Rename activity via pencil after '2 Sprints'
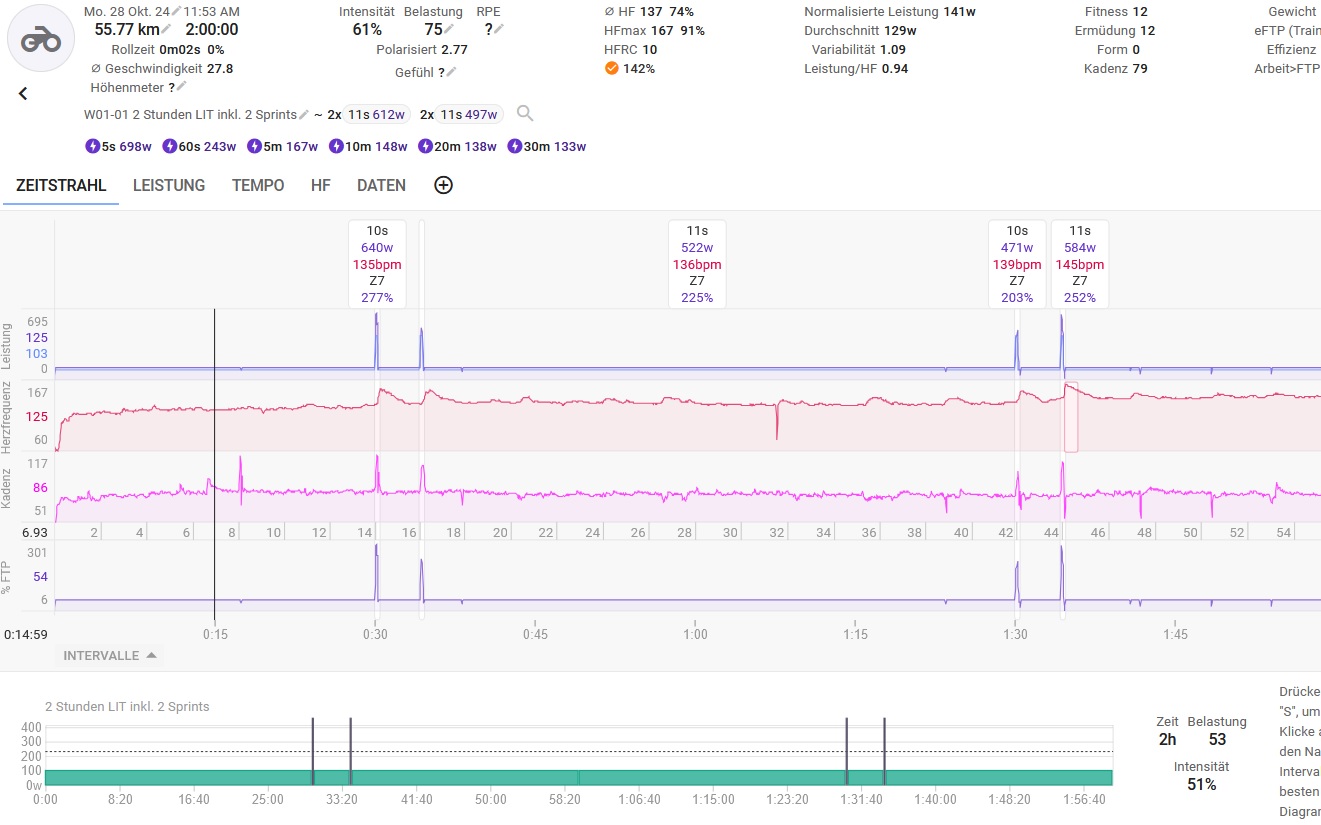The image size is (1321, 825). click(304, 114)
